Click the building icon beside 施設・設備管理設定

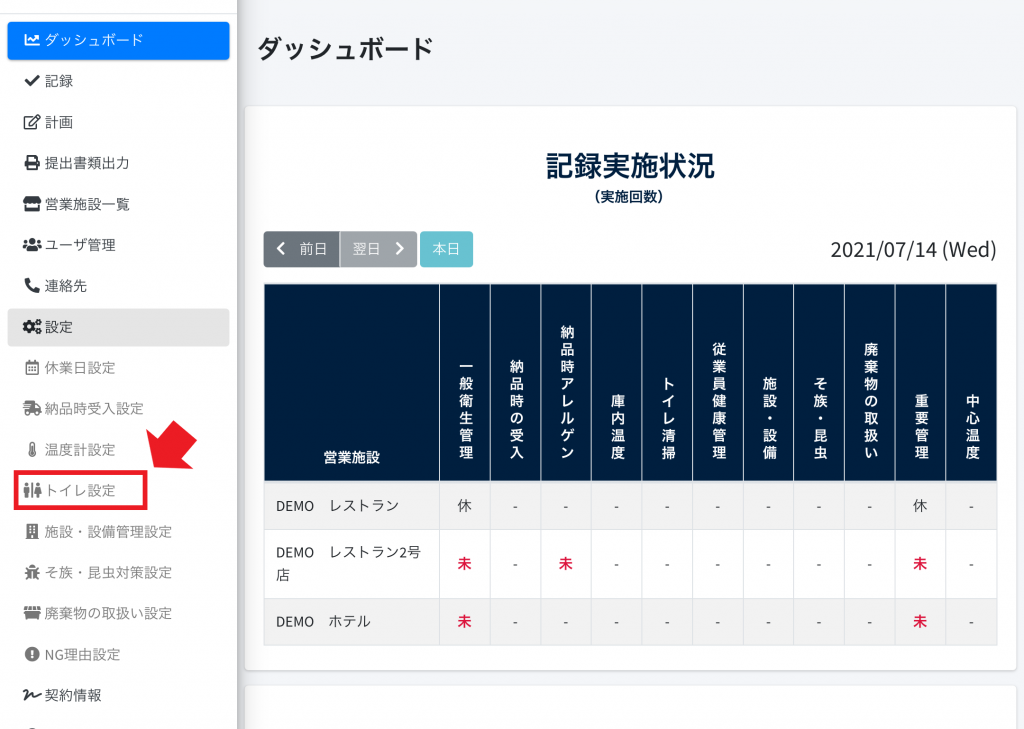tap(31, 532)
